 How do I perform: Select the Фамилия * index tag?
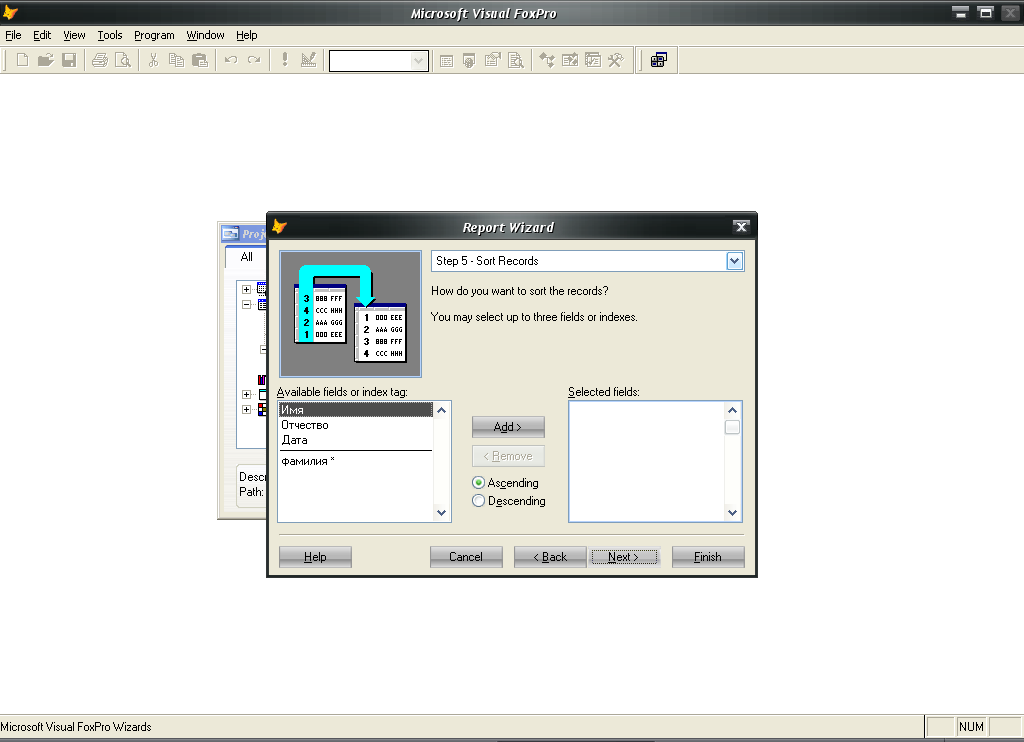tap(355, 461)
